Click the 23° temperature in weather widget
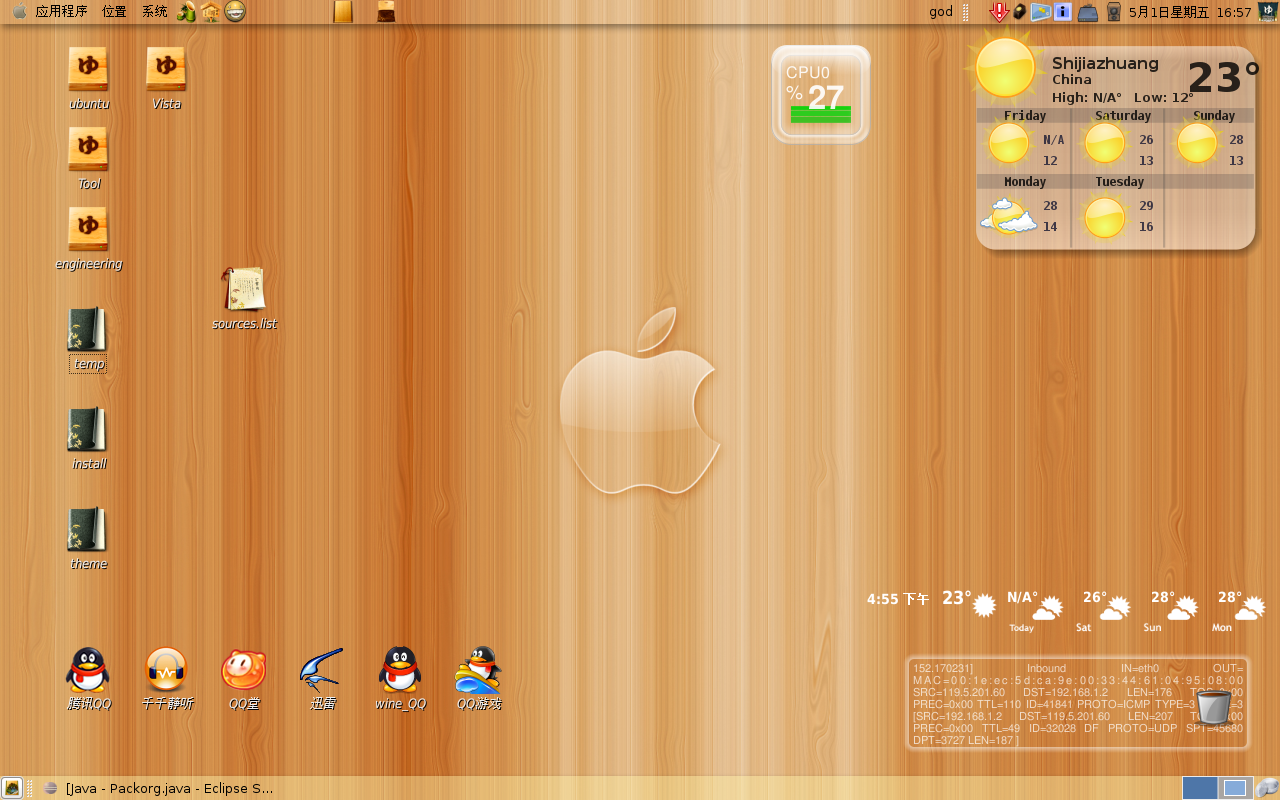 pos(1223,78)
